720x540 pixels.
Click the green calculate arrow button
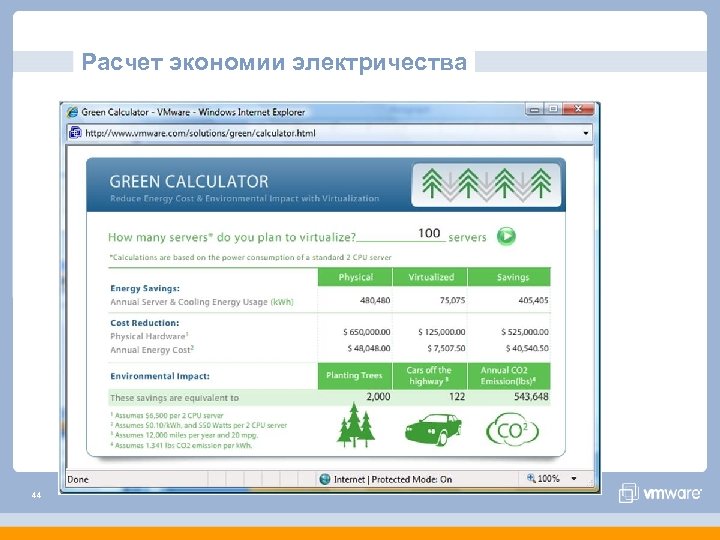(x=506, y=236)
